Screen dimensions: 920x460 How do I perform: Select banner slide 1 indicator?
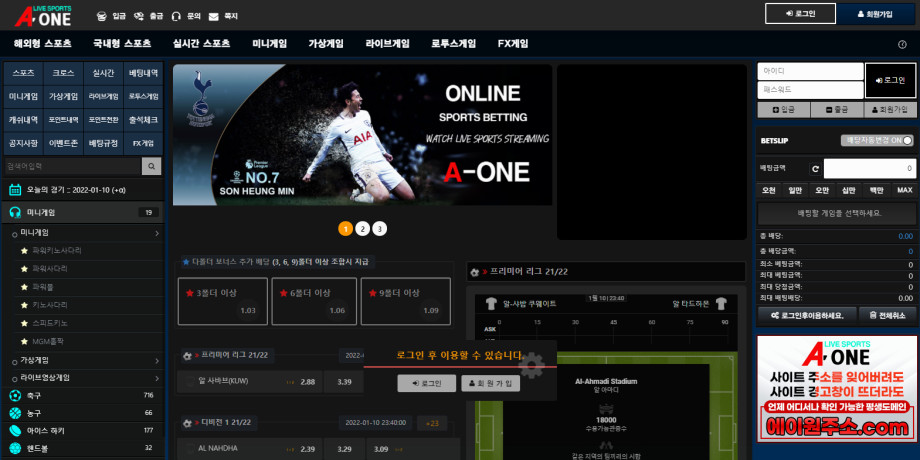click(x=346, y=229)
